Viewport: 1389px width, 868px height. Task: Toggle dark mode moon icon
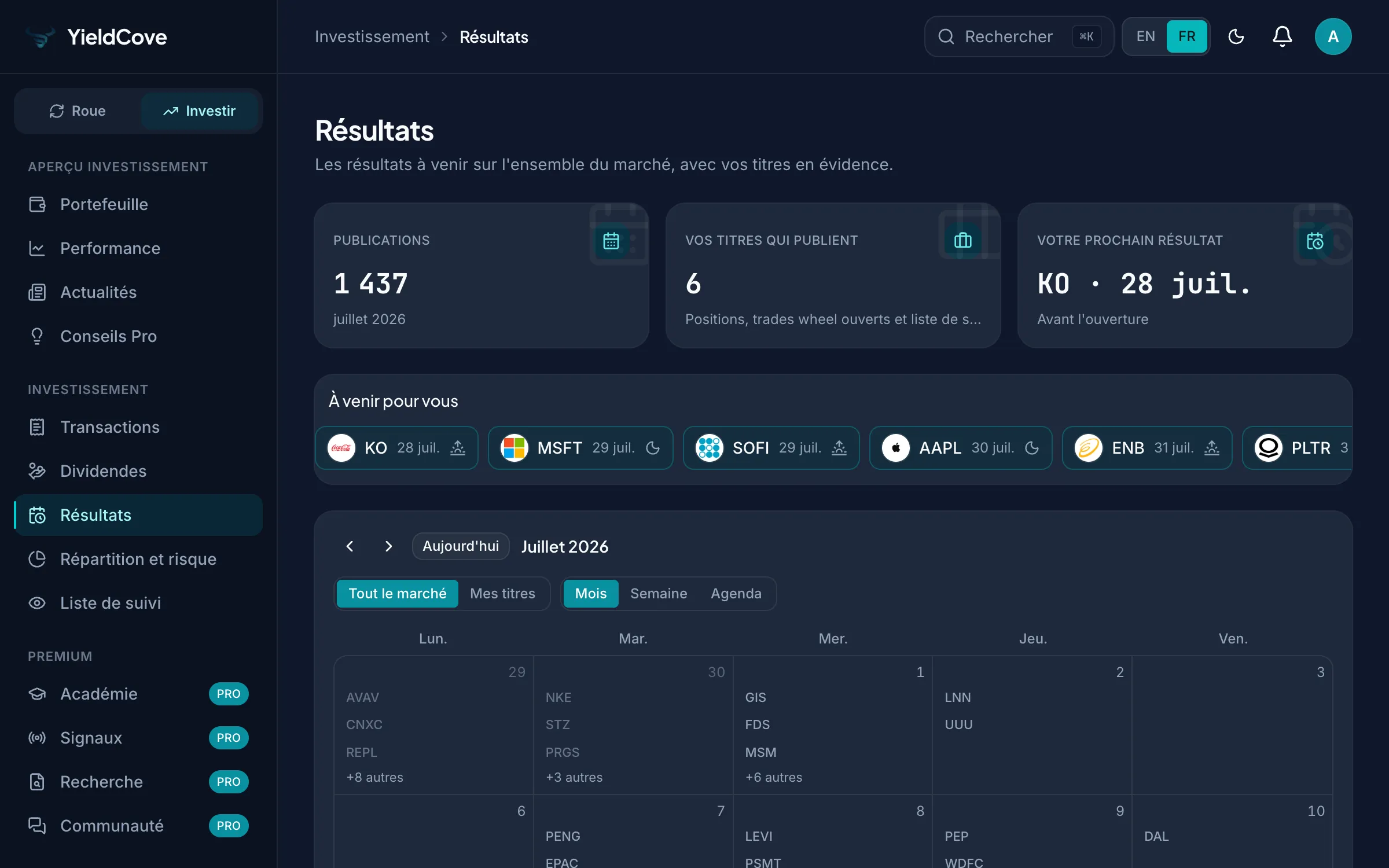[1236, 36]
